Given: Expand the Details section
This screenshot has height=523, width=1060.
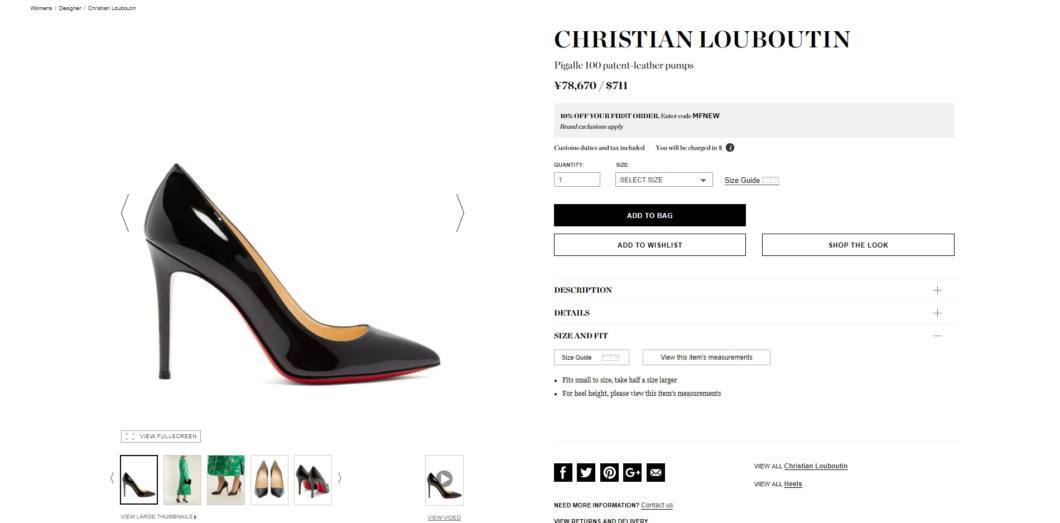Looking at the screenshot, I should 754,313.
